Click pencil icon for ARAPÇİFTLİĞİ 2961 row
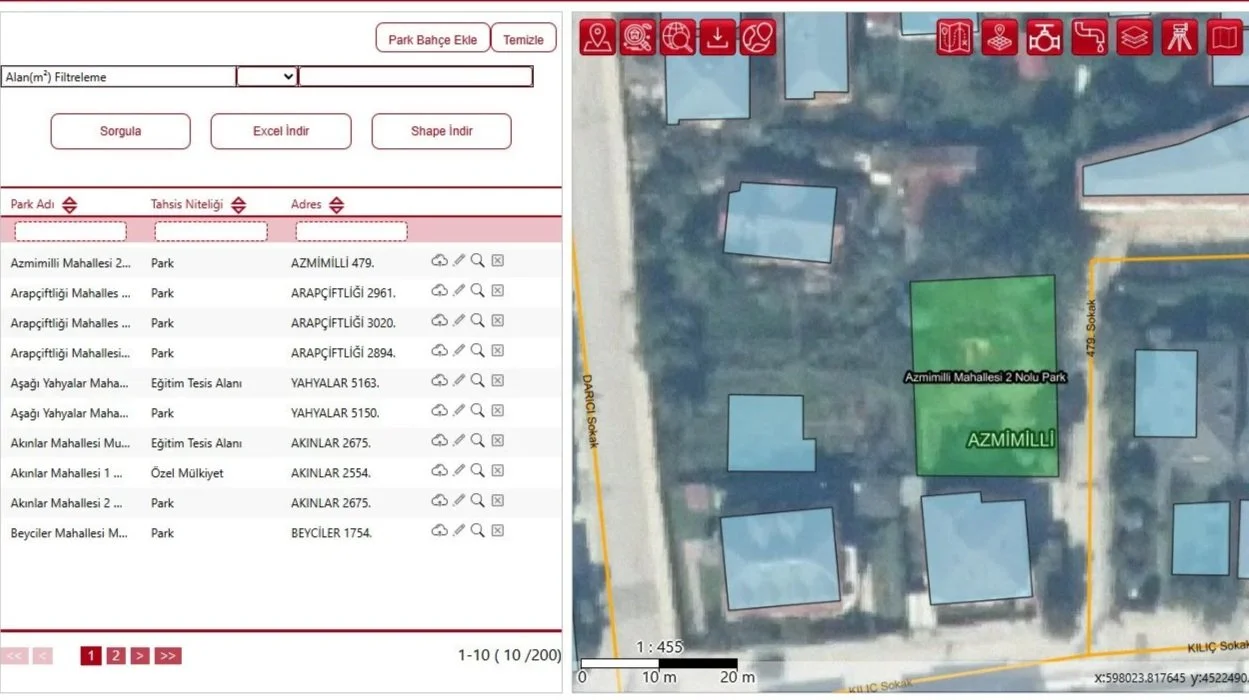 coord(459,291)
